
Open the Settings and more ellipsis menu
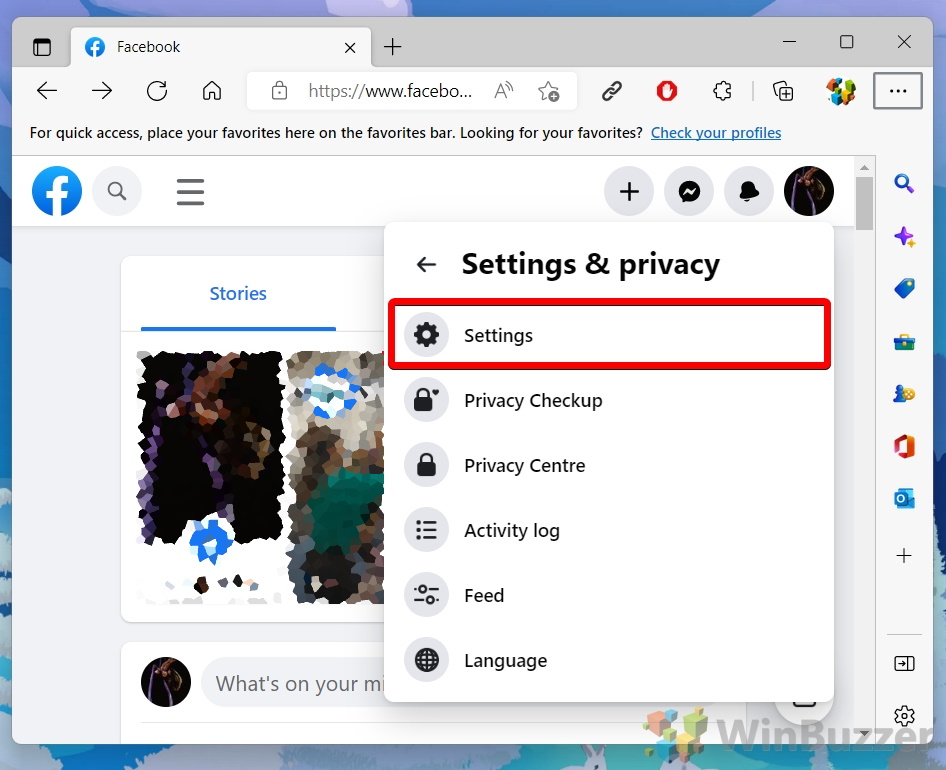click(898, 91)
